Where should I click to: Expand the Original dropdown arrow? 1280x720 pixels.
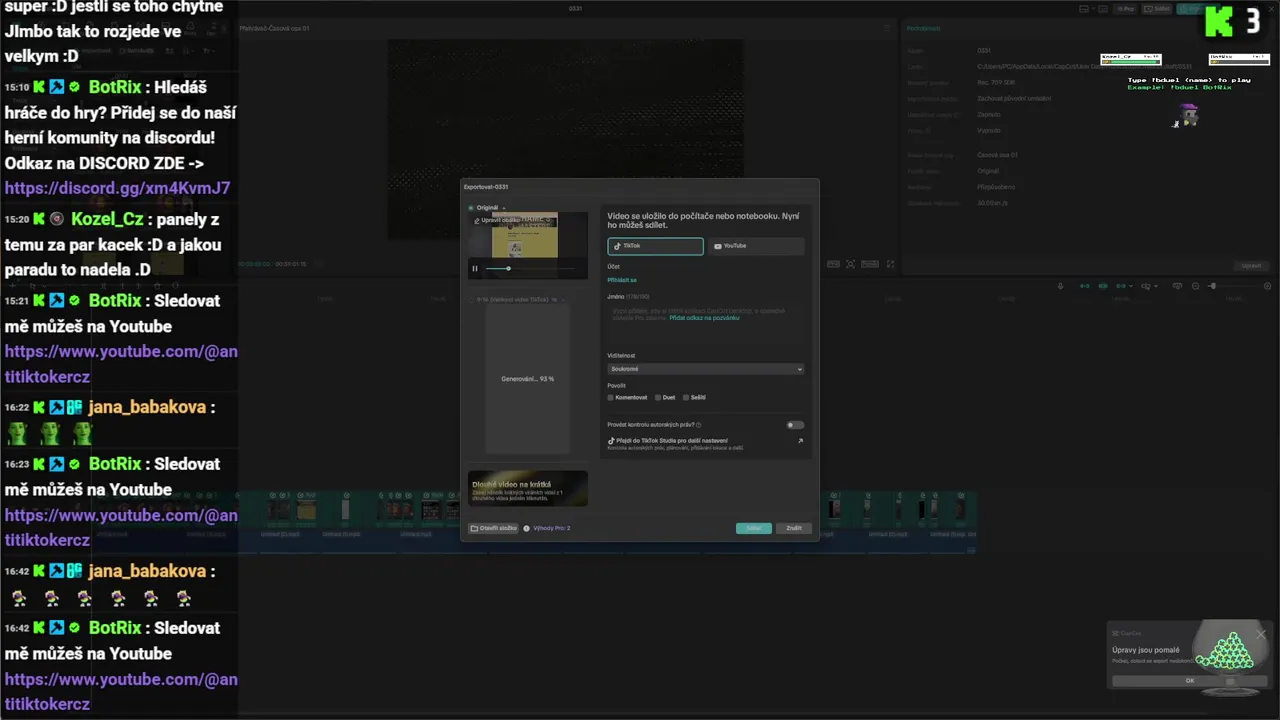click(504, 208)
